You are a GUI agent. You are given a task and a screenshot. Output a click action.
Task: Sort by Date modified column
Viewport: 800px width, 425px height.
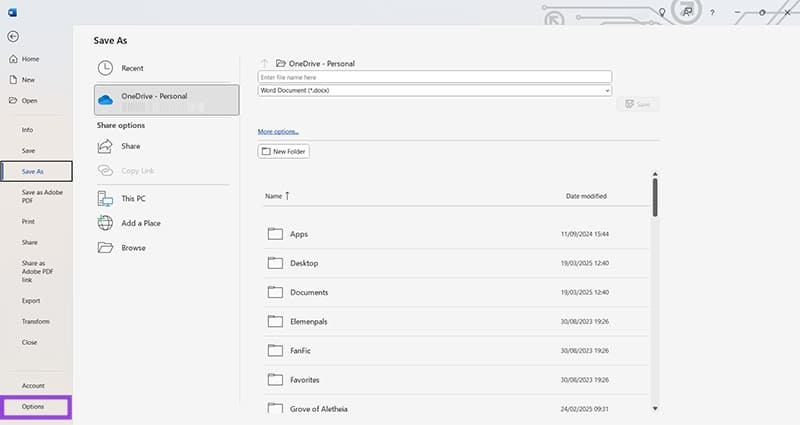586,196
